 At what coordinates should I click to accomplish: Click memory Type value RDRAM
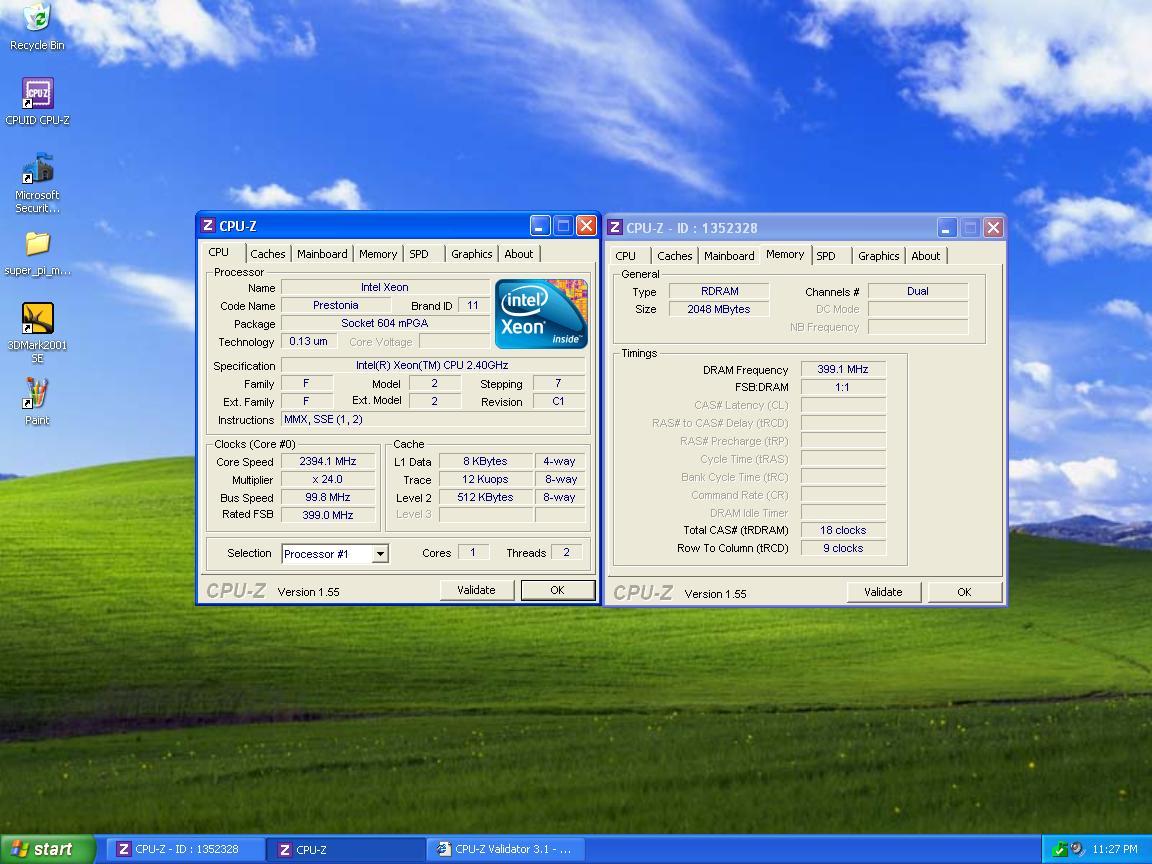click(719, 291)
